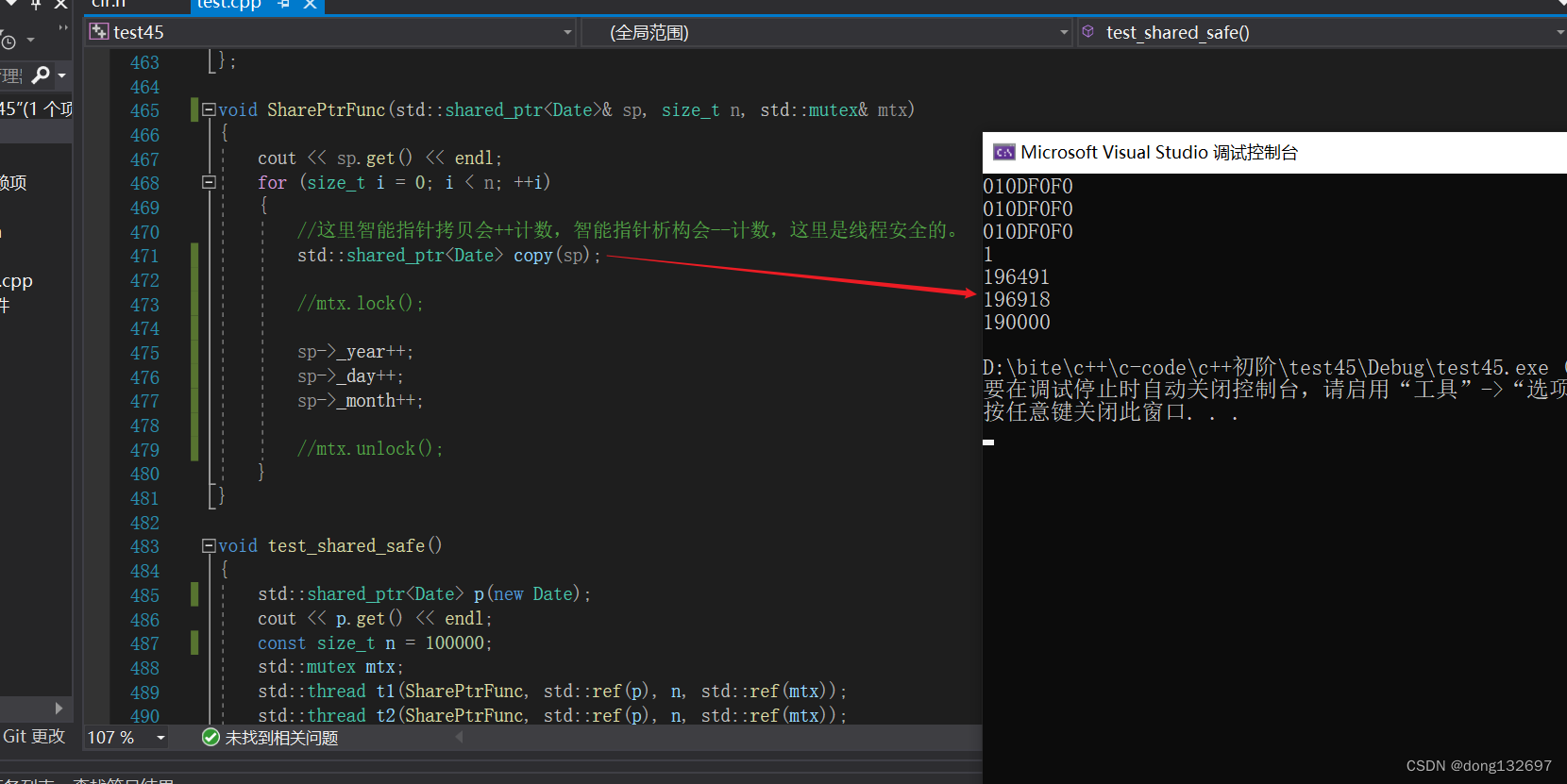Click console output value 196491
The image size is (1567, 784).
[1017, 276]
